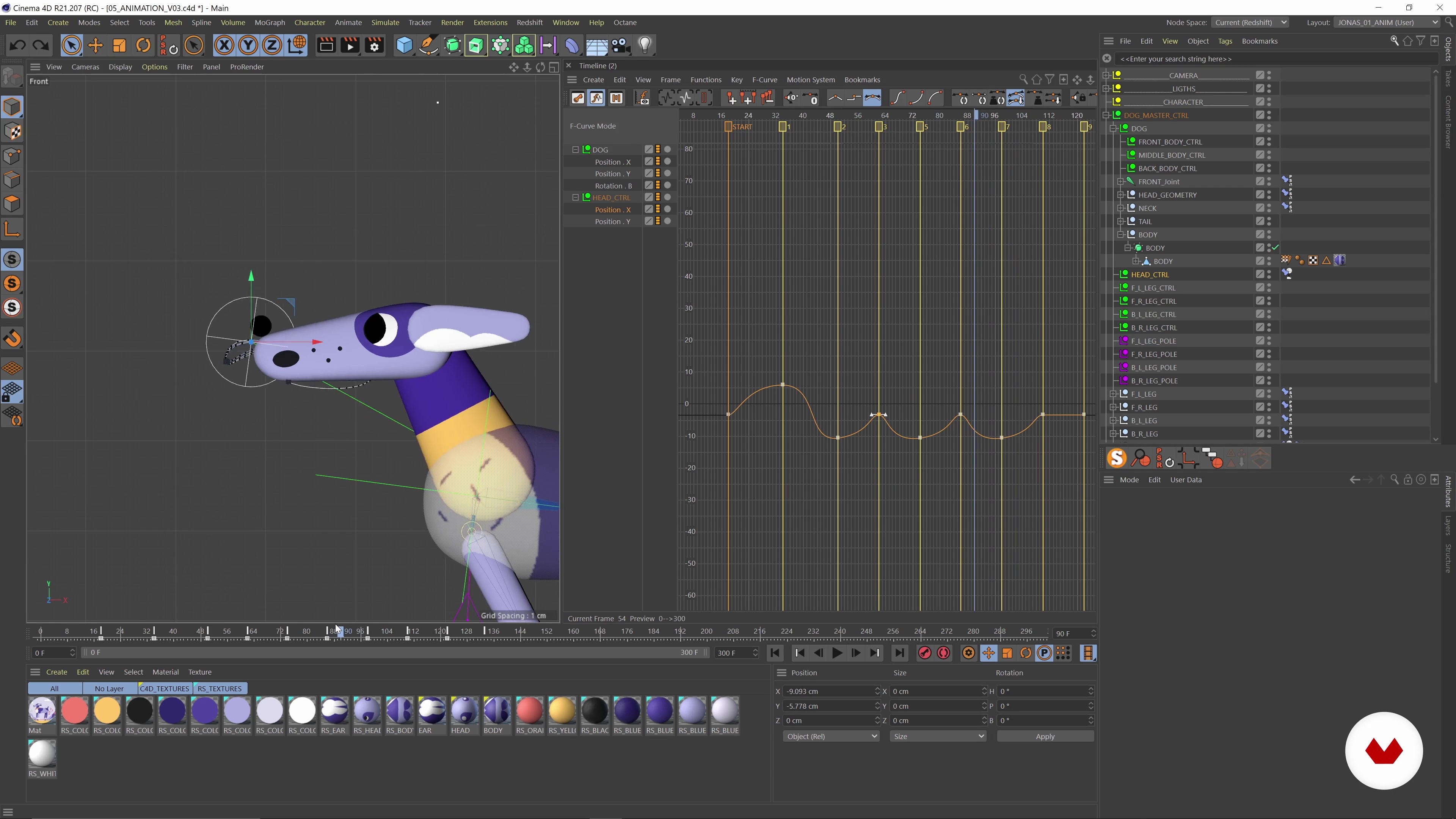Switch to C4D_TEXTURES material tab
The image size is (1456, 819).
click(x=165, y=689)
